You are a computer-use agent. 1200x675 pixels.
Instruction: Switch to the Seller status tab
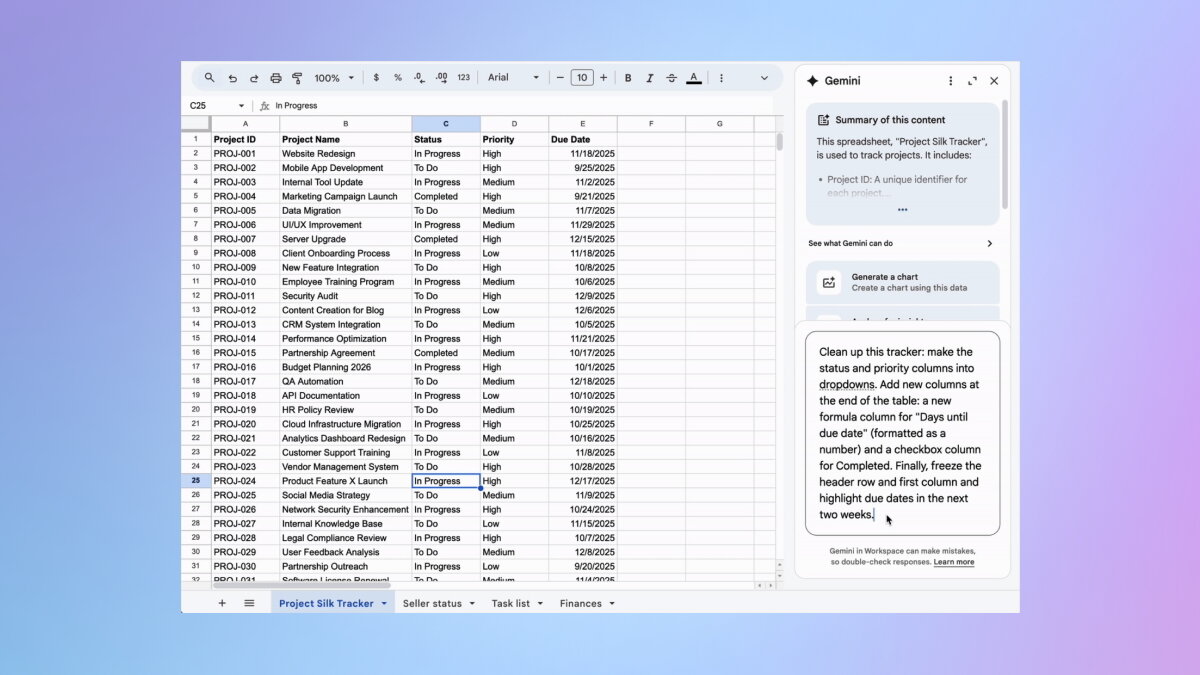(x=432, y=603)
